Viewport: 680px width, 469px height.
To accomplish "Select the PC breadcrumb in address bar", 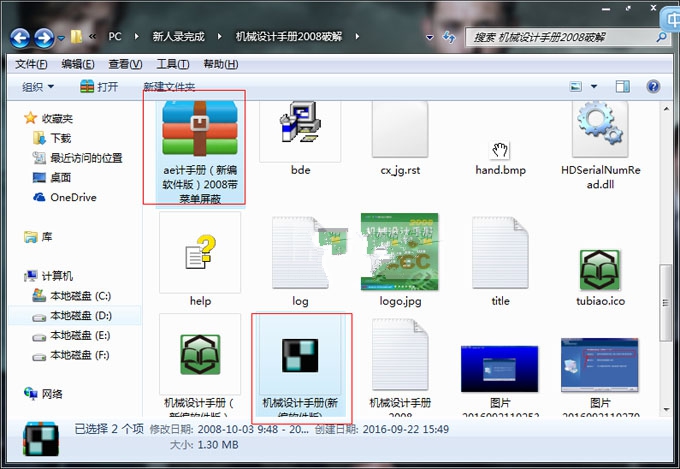I will 115,36.
